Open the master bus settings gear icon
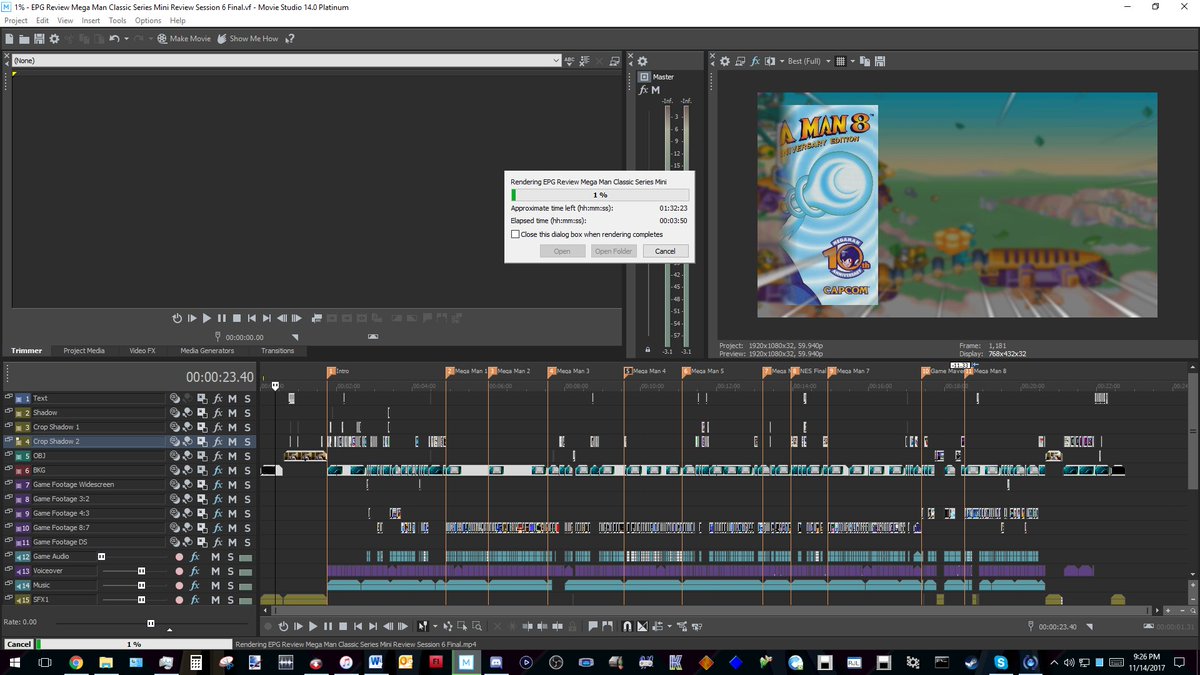 pos(643,61)
